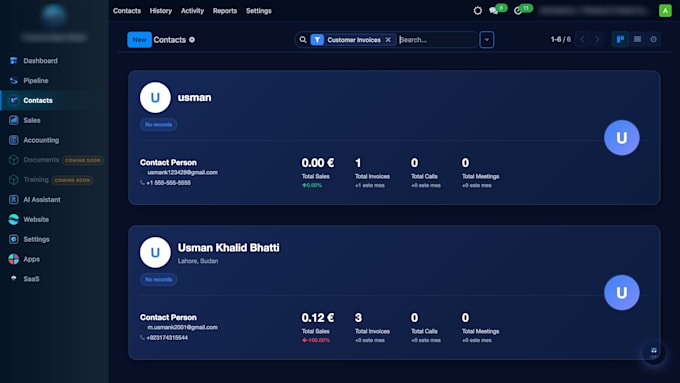The height and width of the screenshot is (383, 680).
Task: Click email usmank123428@gmail.com
Action: (183, 172)
